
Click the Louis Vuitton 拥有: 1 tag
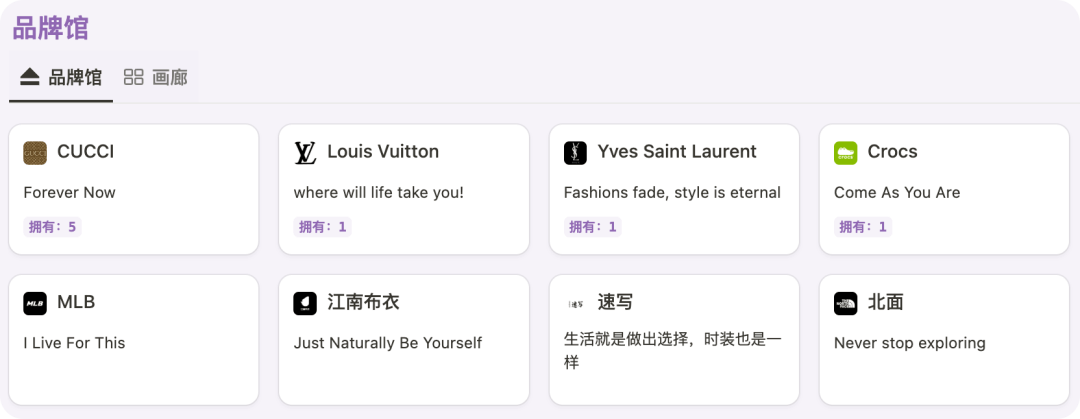point(323,227)
